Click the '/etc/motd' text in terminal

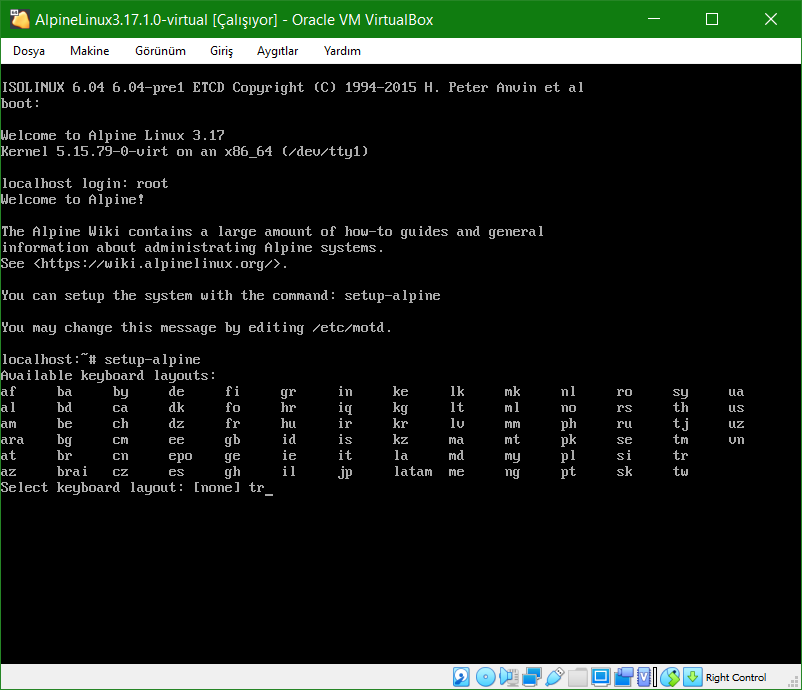(348, 328)
